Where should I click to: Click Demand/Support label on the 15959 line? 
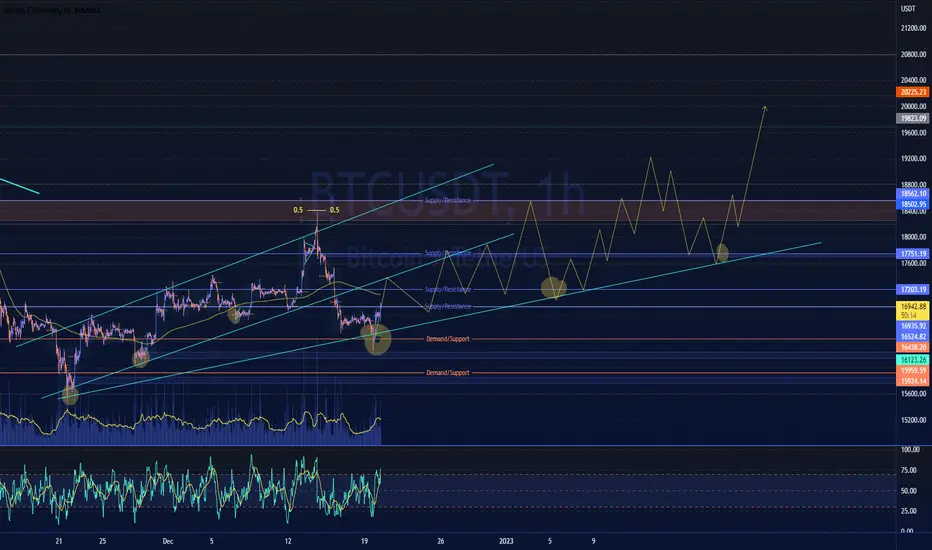click(x=448, y=373)
